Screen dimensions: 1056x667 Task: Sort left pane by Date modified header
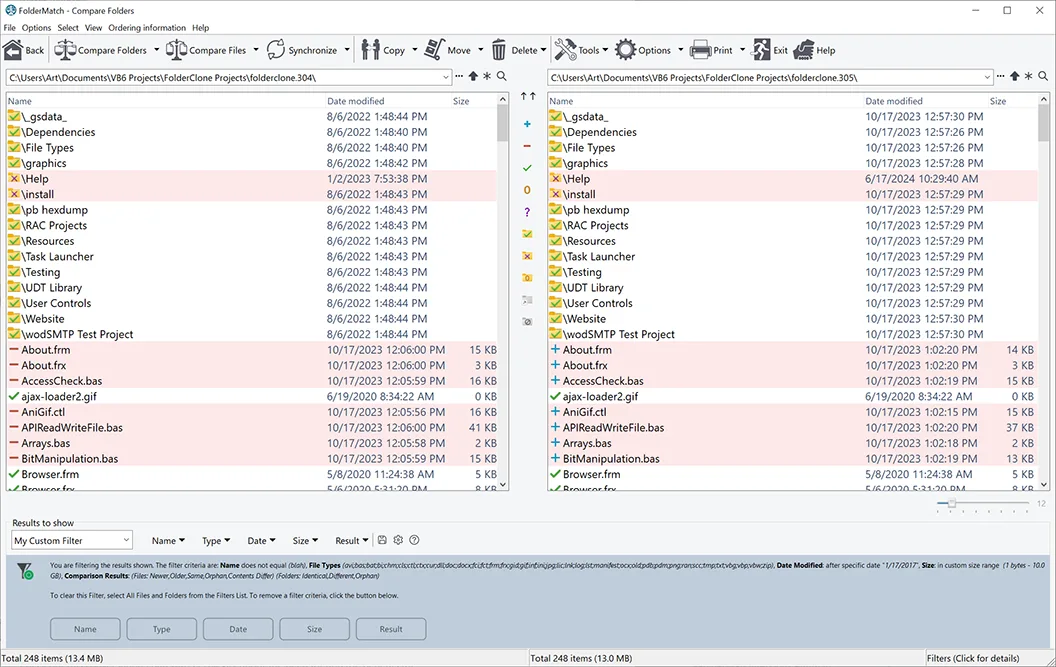(x=356, y=101)
